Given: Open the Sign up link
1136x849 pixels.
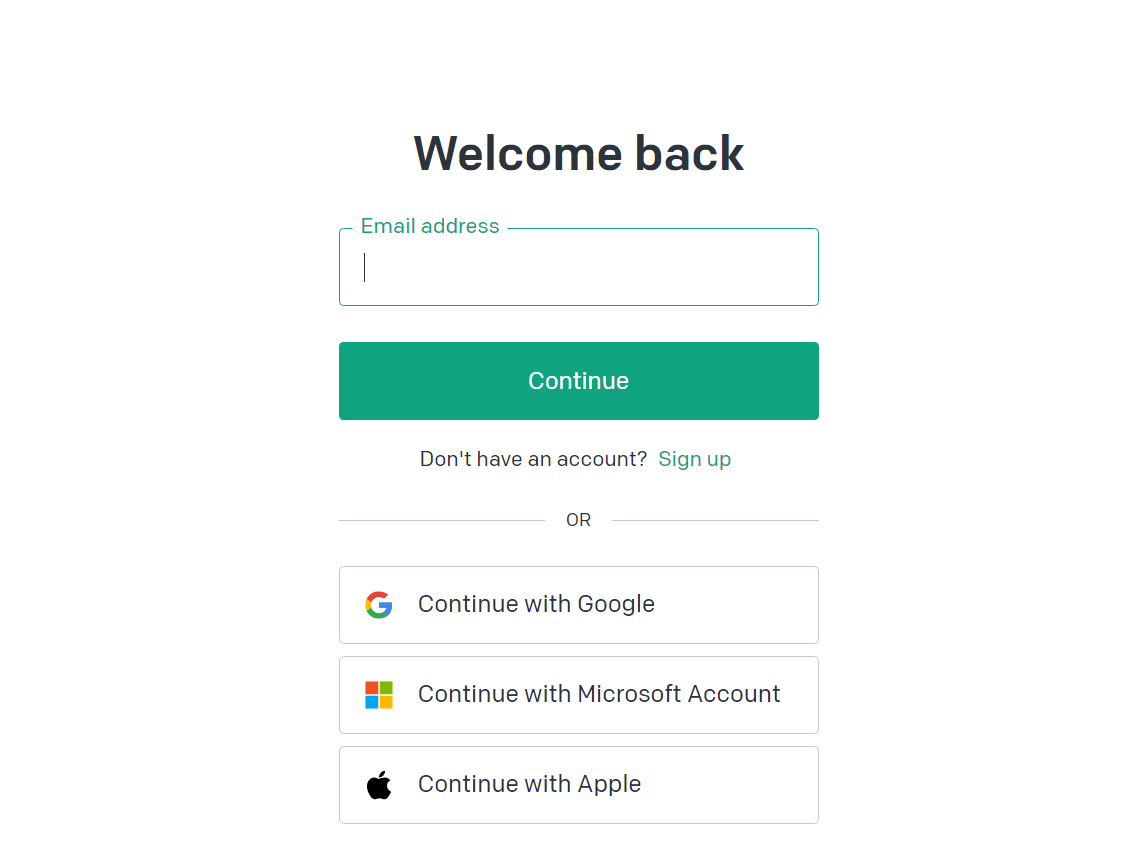Looking at the screenshot, I should (694, 459).
